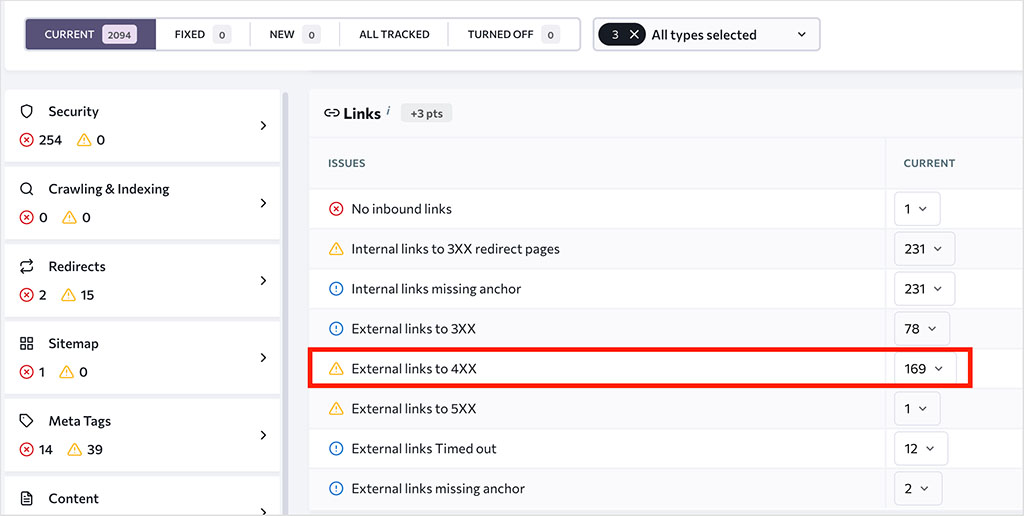Open External links to 3XX count dropdown

921,329
